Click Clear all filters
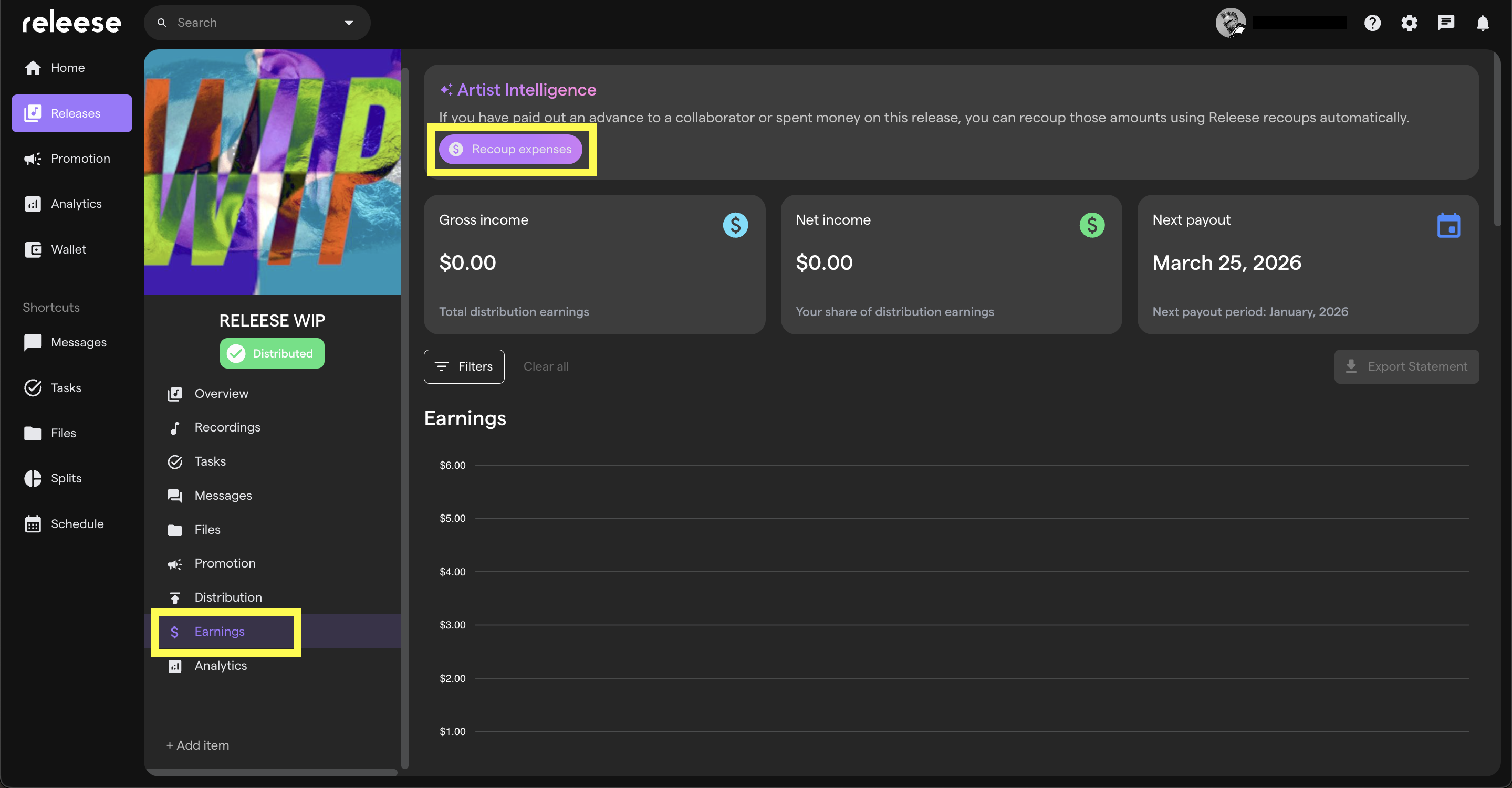Screen dimensions: 1512x788 coord(546,367)
